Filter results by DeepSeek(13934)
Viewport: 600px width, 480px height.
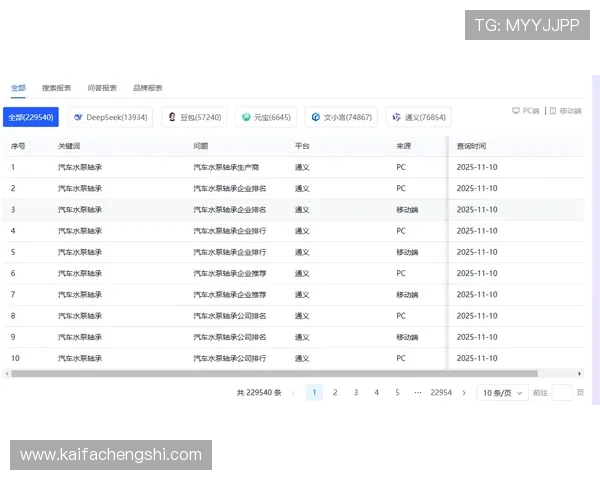coord(110,117)
